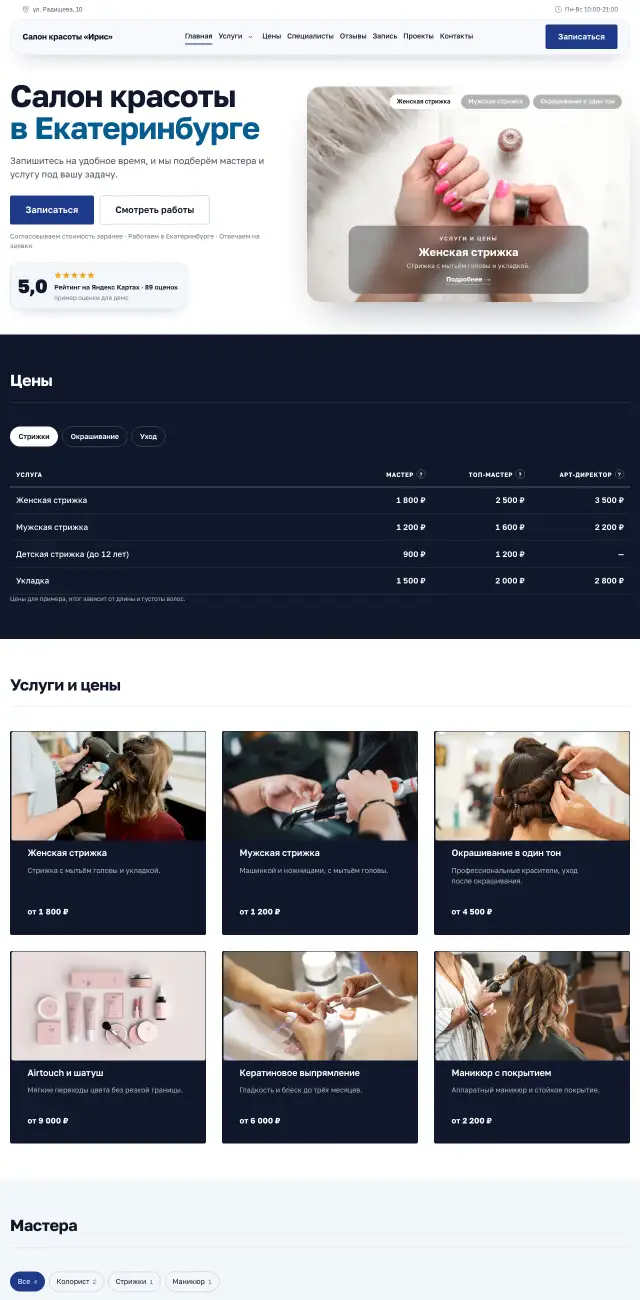This screenshot has width=640, height=1300.
Task: Expand the Услуги dropdown chevron
Action: point(250,36)
